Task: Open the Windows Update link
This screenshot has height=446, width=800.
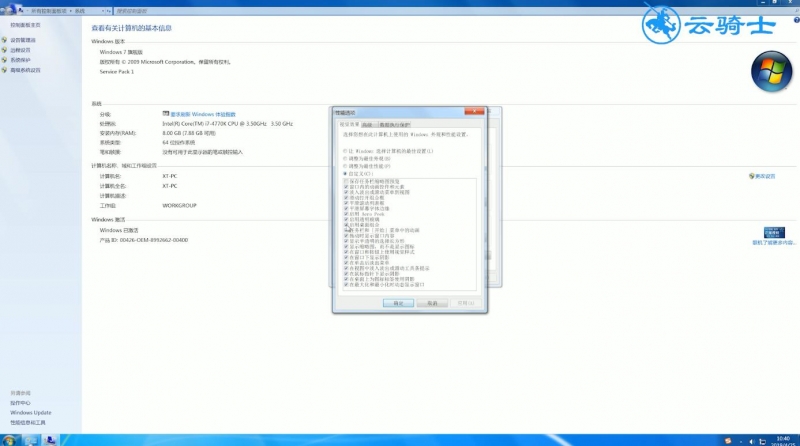Action: 31,412
